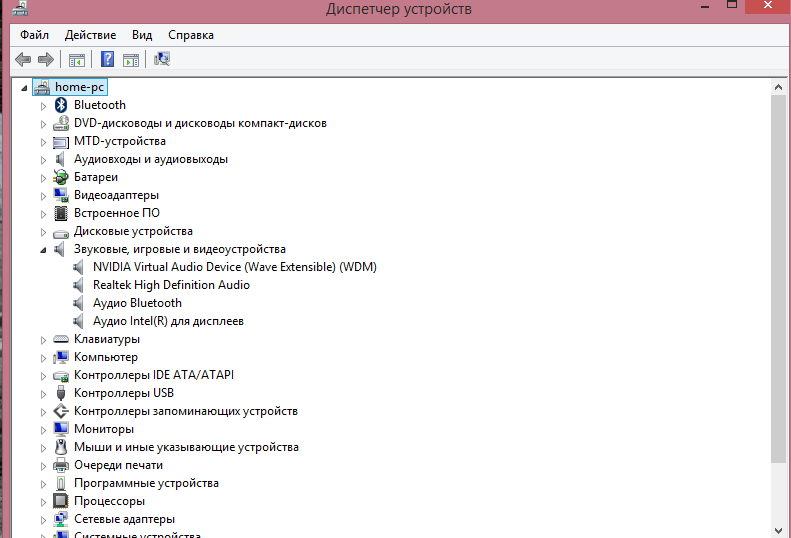Click the Батареи battery icon

[61, 177]
